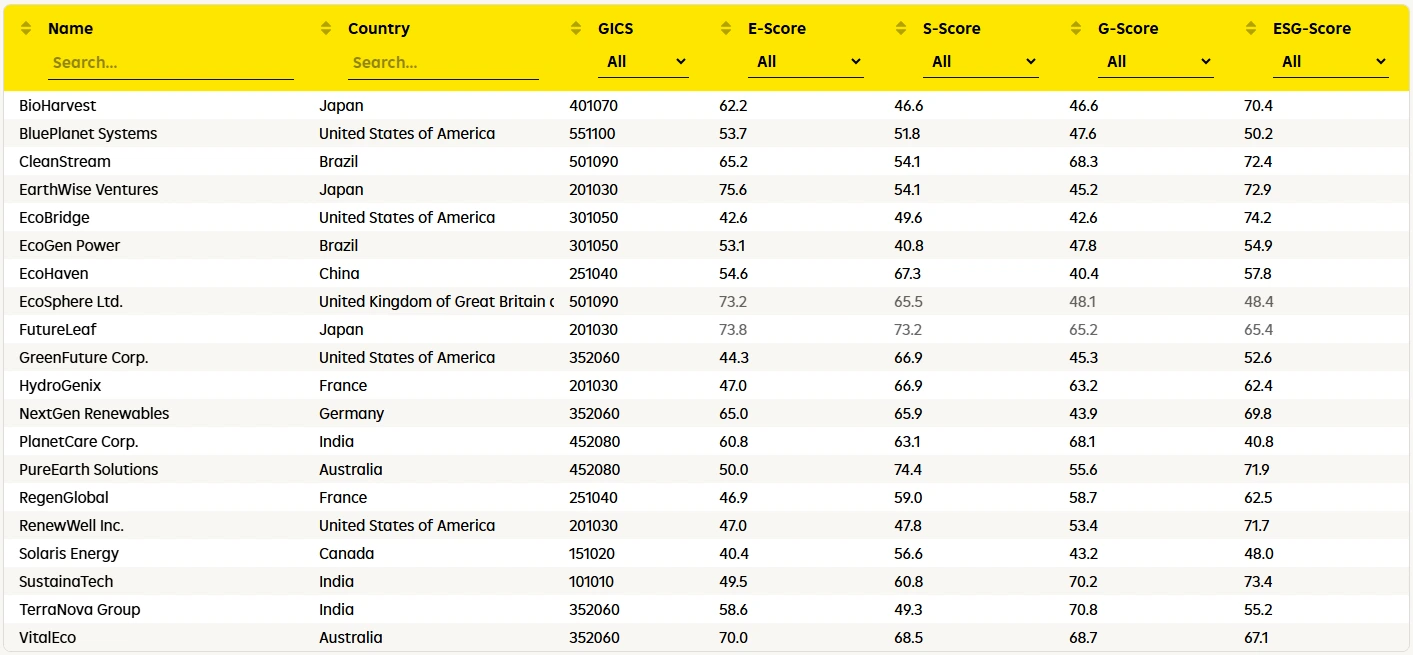This screenshot has width=1413, height=655.
Task: Sort table using Country column sort icon
Action: tap(326, 29)
